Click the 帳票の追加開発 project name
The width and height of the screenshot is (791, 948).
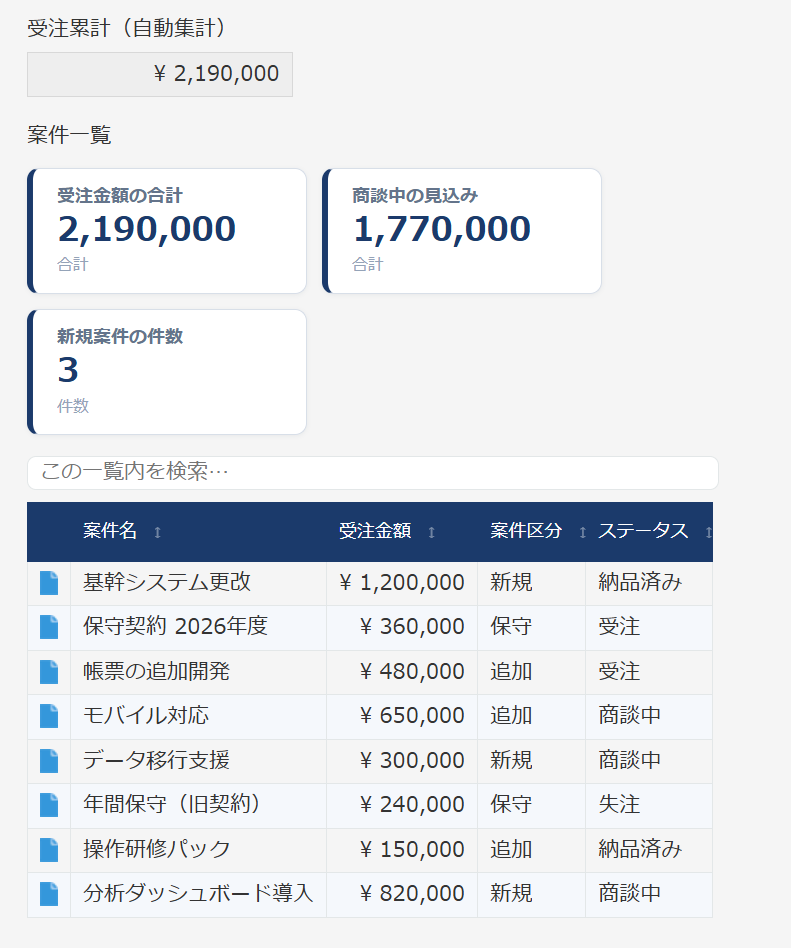tap(157, 671)
